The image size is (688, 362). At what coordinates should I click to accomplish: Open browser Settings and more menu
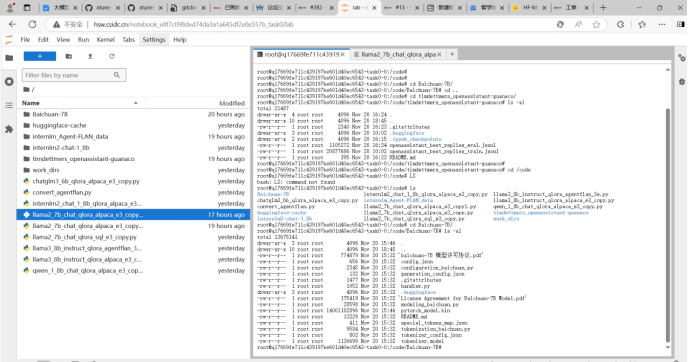point(662,25)
